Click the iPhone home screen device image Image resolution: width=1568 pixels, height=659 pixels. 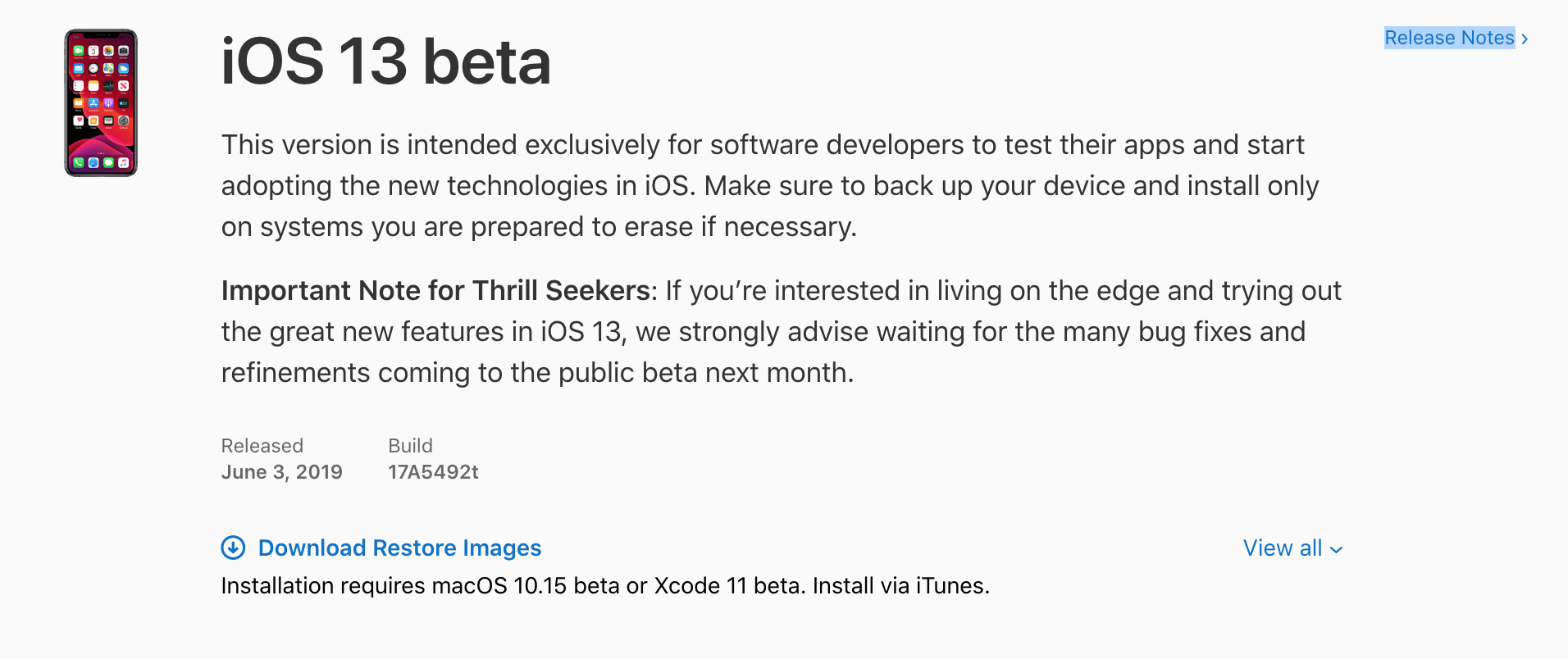coord(101,103)
